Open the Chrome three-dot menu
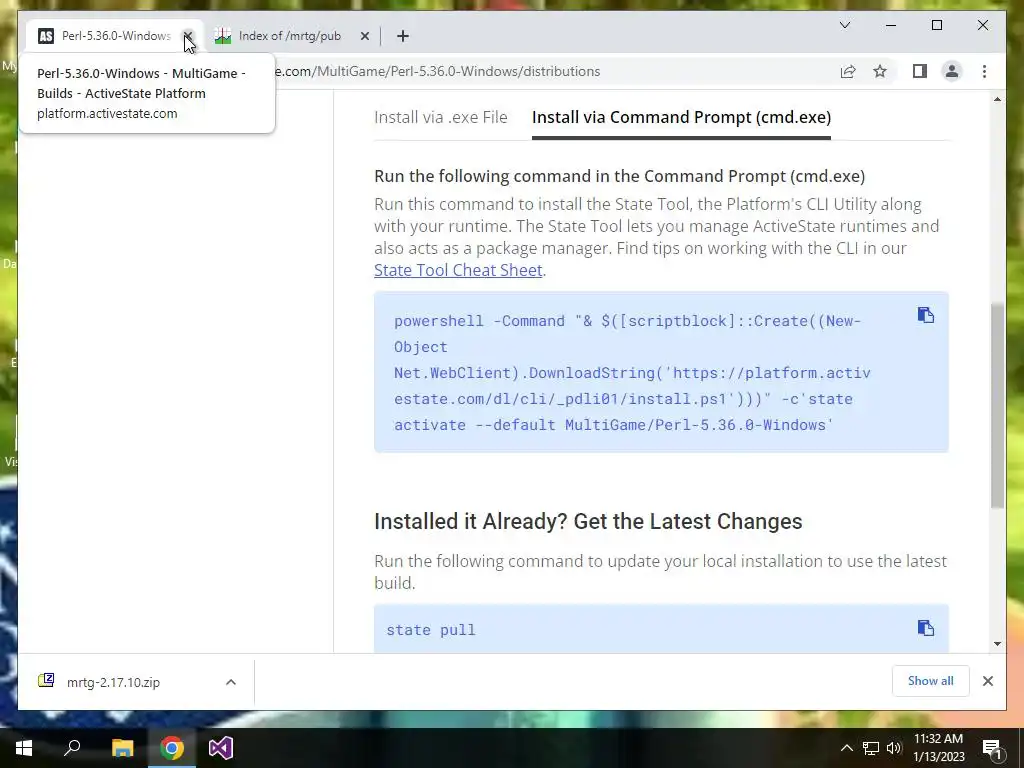 984,71
